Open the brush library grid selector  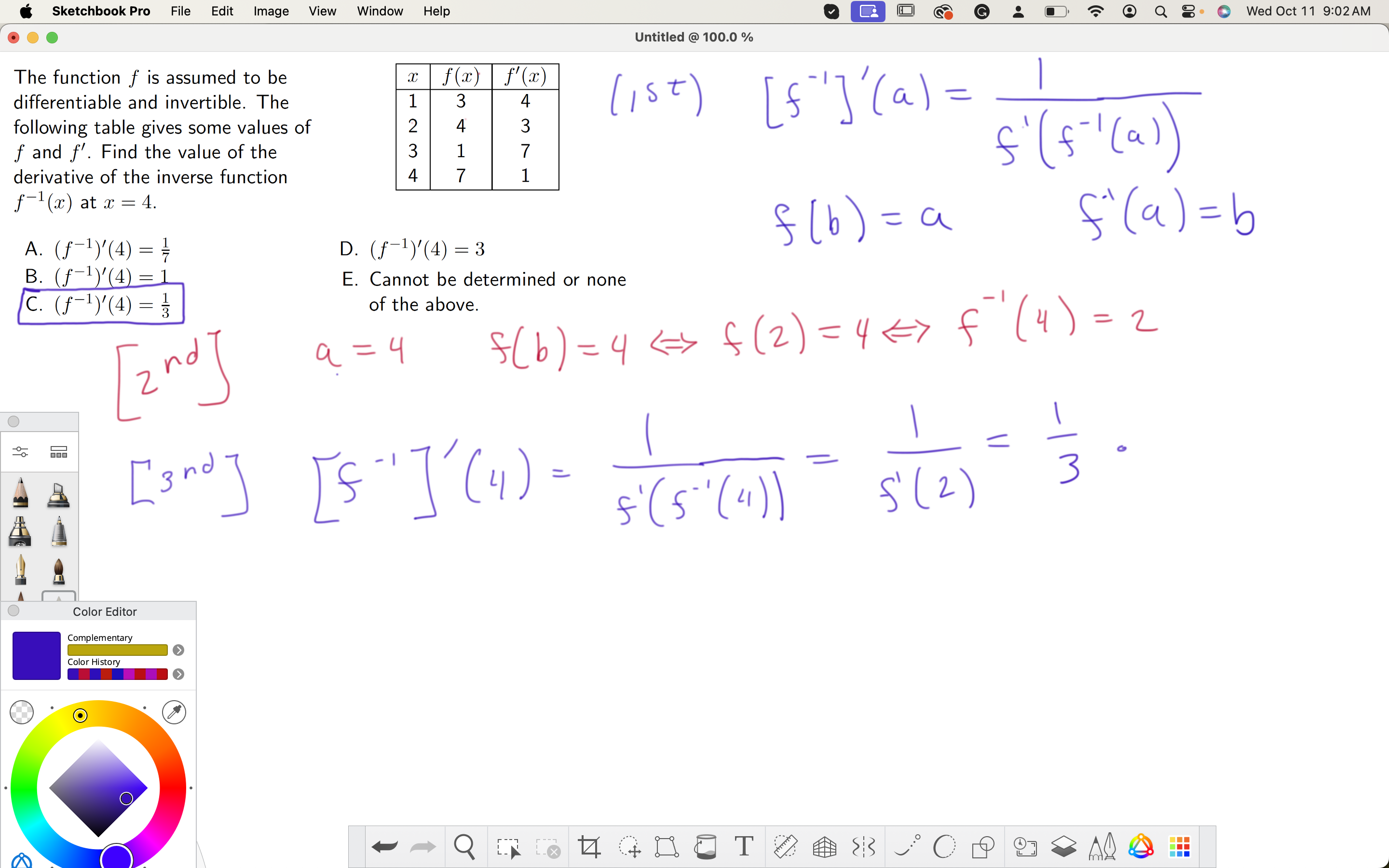pyautogui.click(x=58, y=452)
